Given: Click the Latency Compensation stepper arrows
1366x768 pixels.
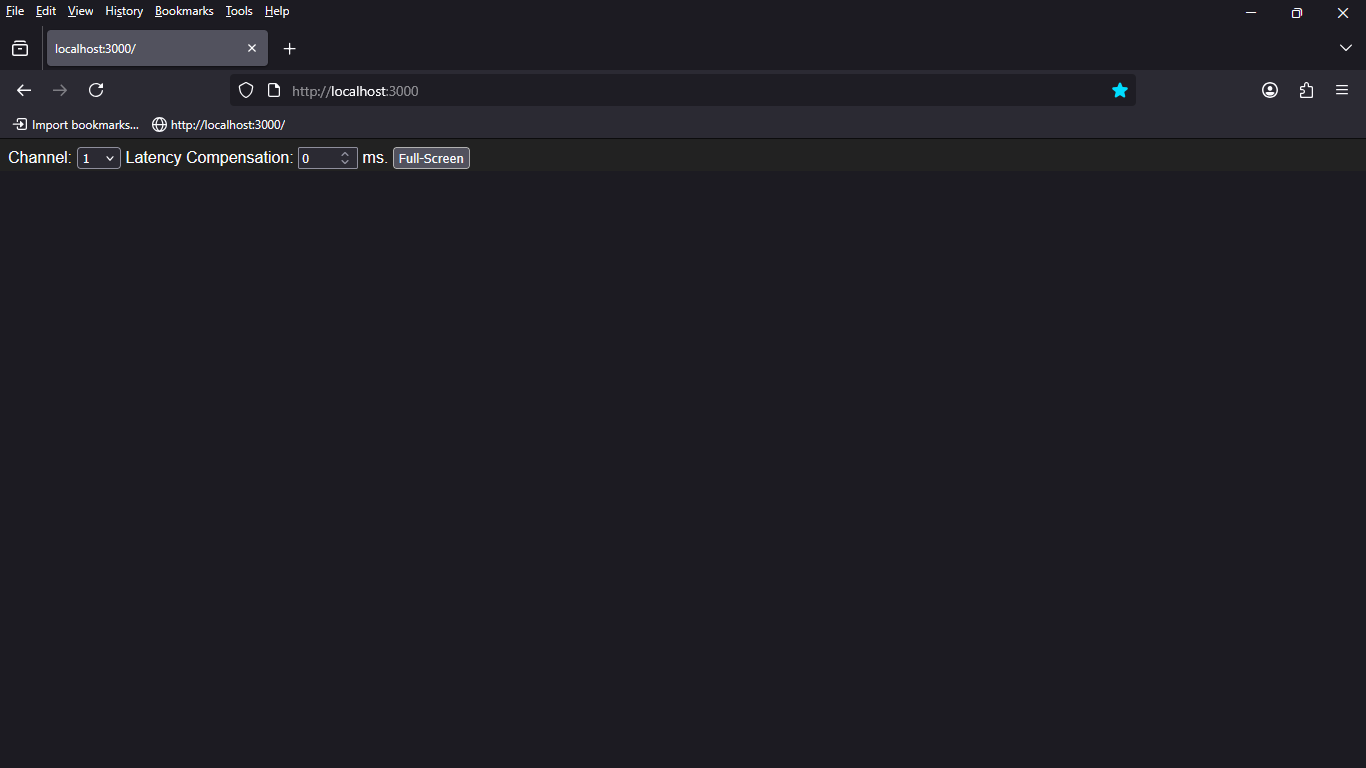Looking at the screenshot, I should (x=345, y=158).
